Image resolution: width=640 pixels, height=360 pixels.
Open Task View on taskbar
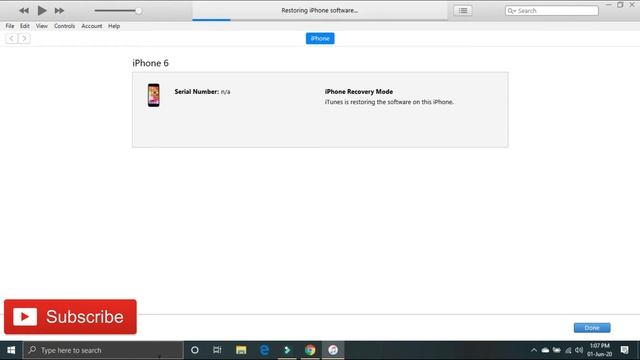(x=217, y=350)
